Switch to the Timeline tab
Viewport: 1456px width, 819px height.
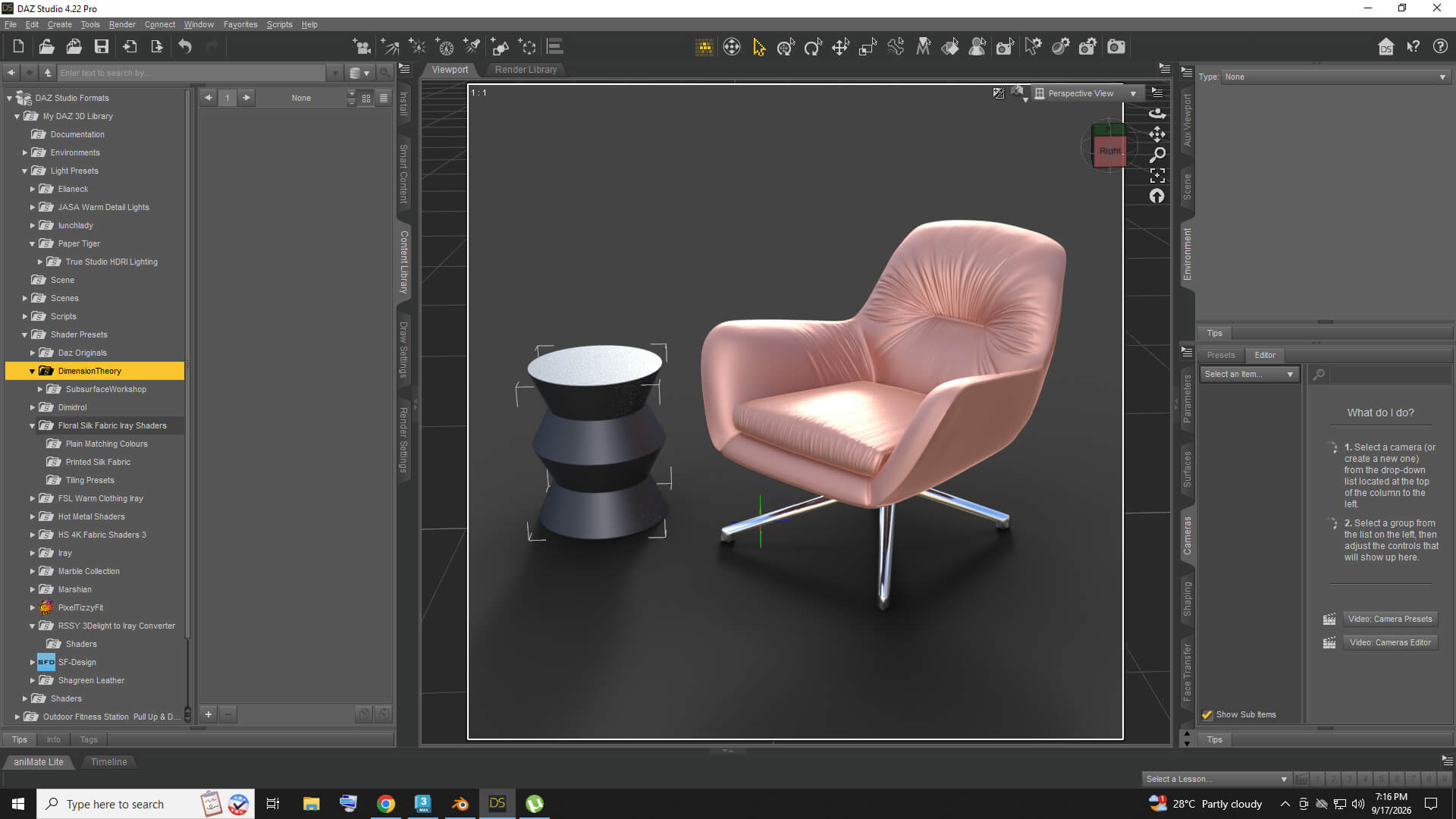point(109,762)
